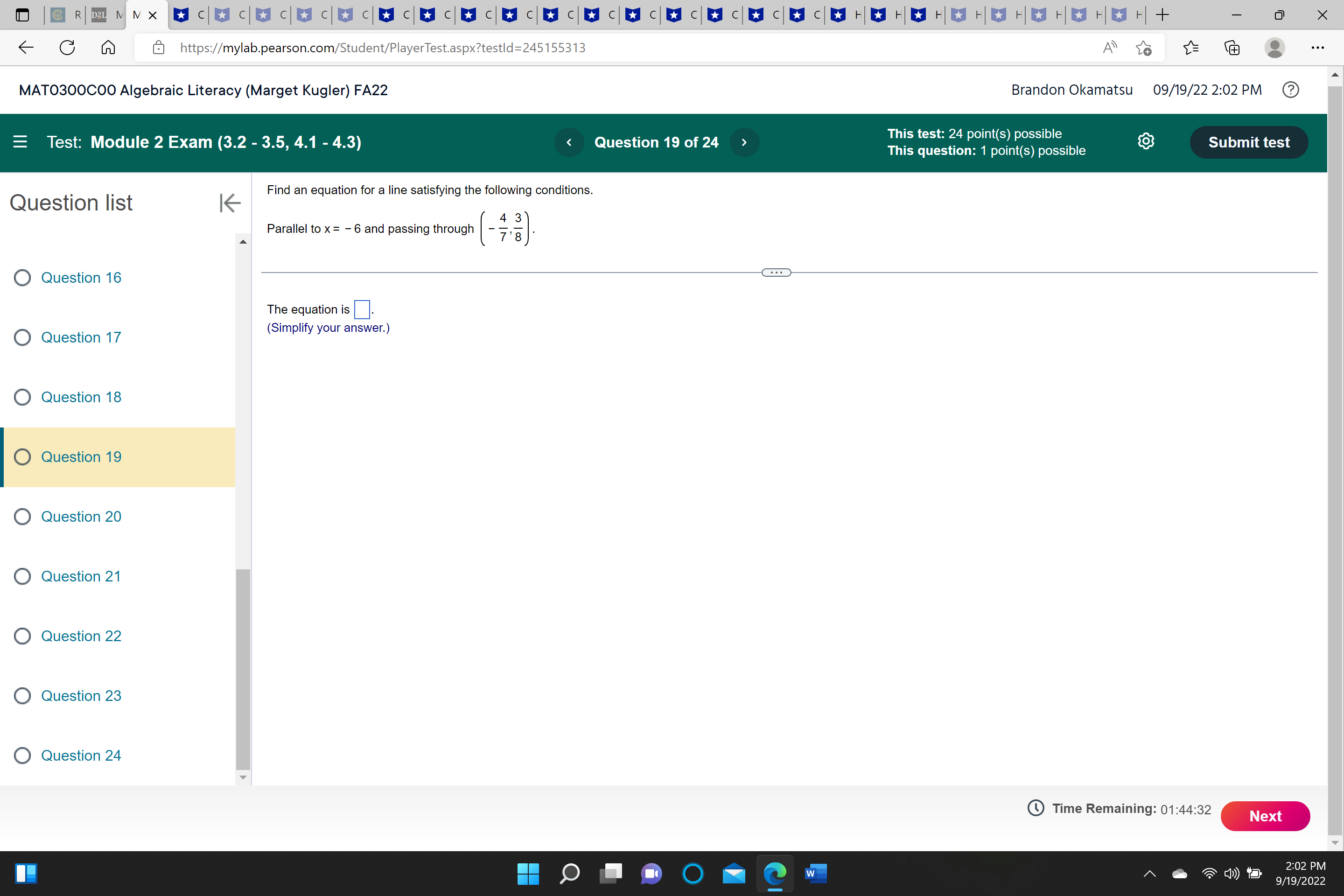Open browser Settings and more menu
Image resolution: width=1344 pixels, height=896 pixels.
(x=1317, y=48)
